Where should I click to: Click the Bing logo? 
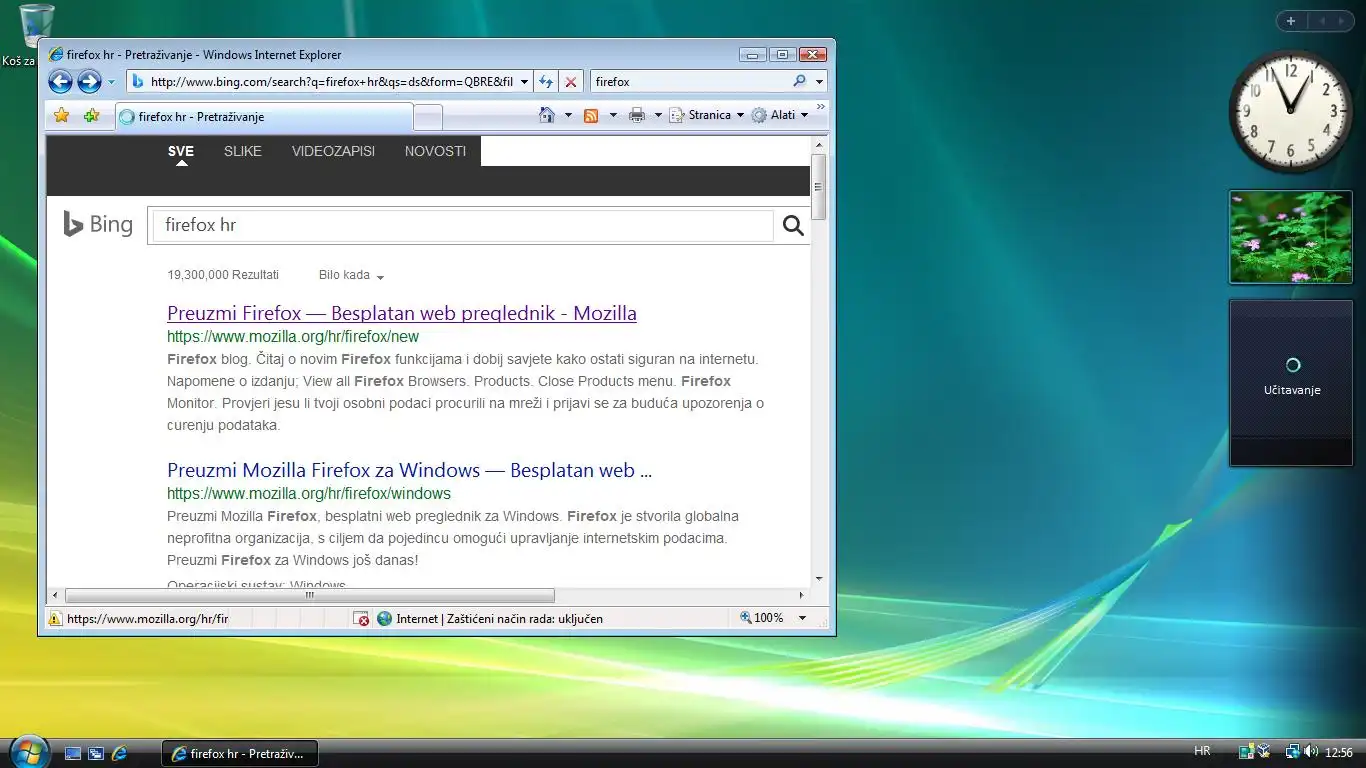pos(98,224)
